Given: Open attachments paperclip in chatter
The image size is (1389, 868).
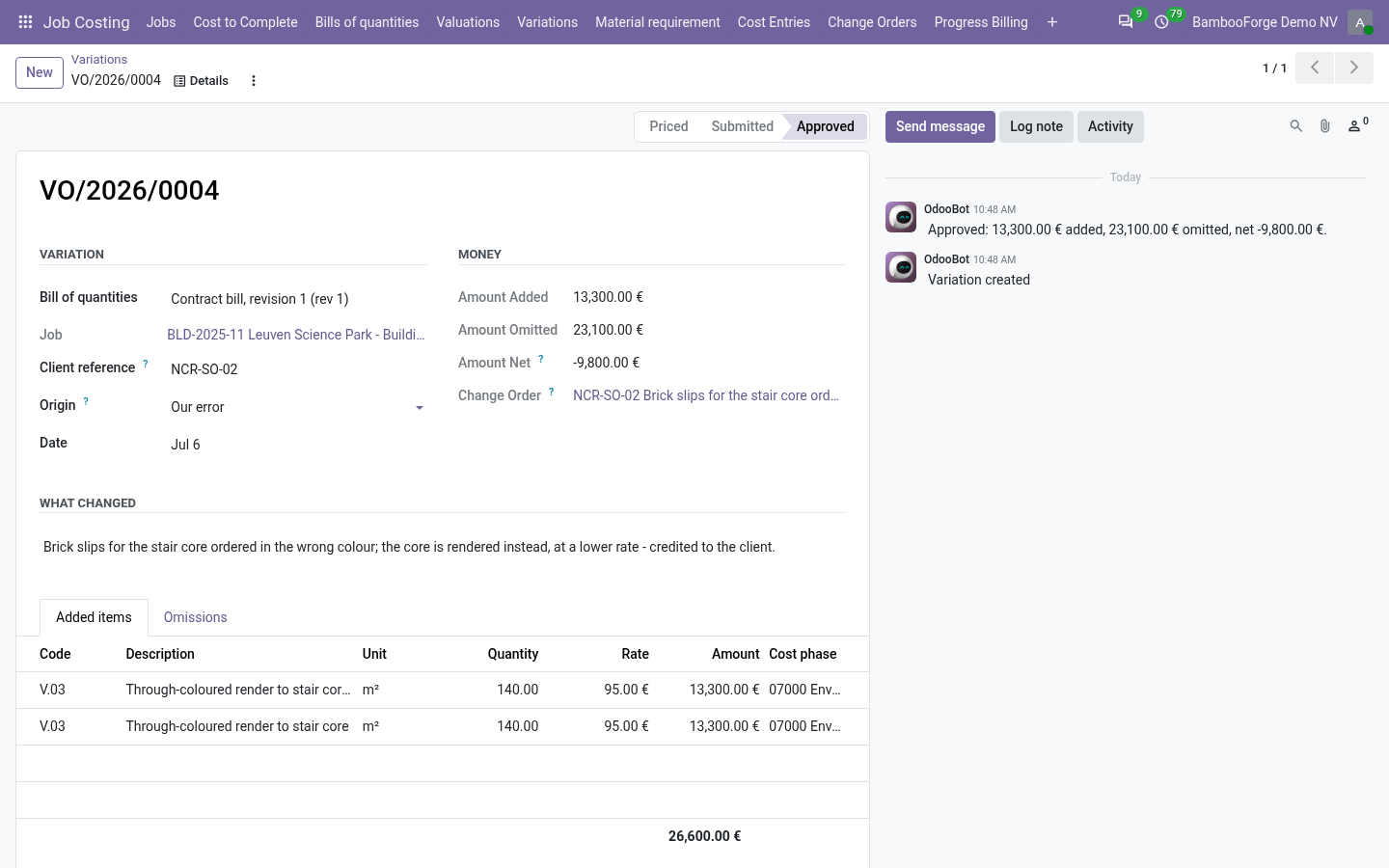Looking at the screenshot, I should [1325, 126].
